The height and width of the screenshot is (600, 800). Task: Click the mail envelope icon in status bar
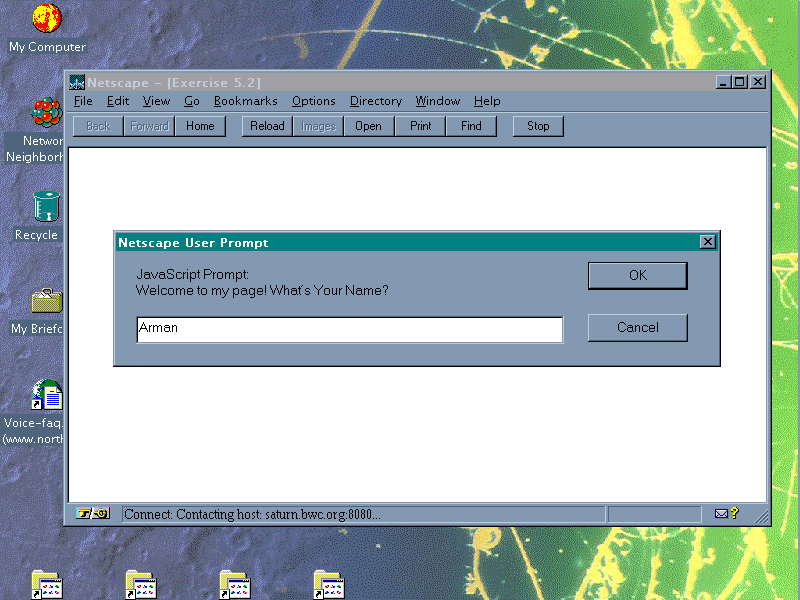tap(721, 514)
